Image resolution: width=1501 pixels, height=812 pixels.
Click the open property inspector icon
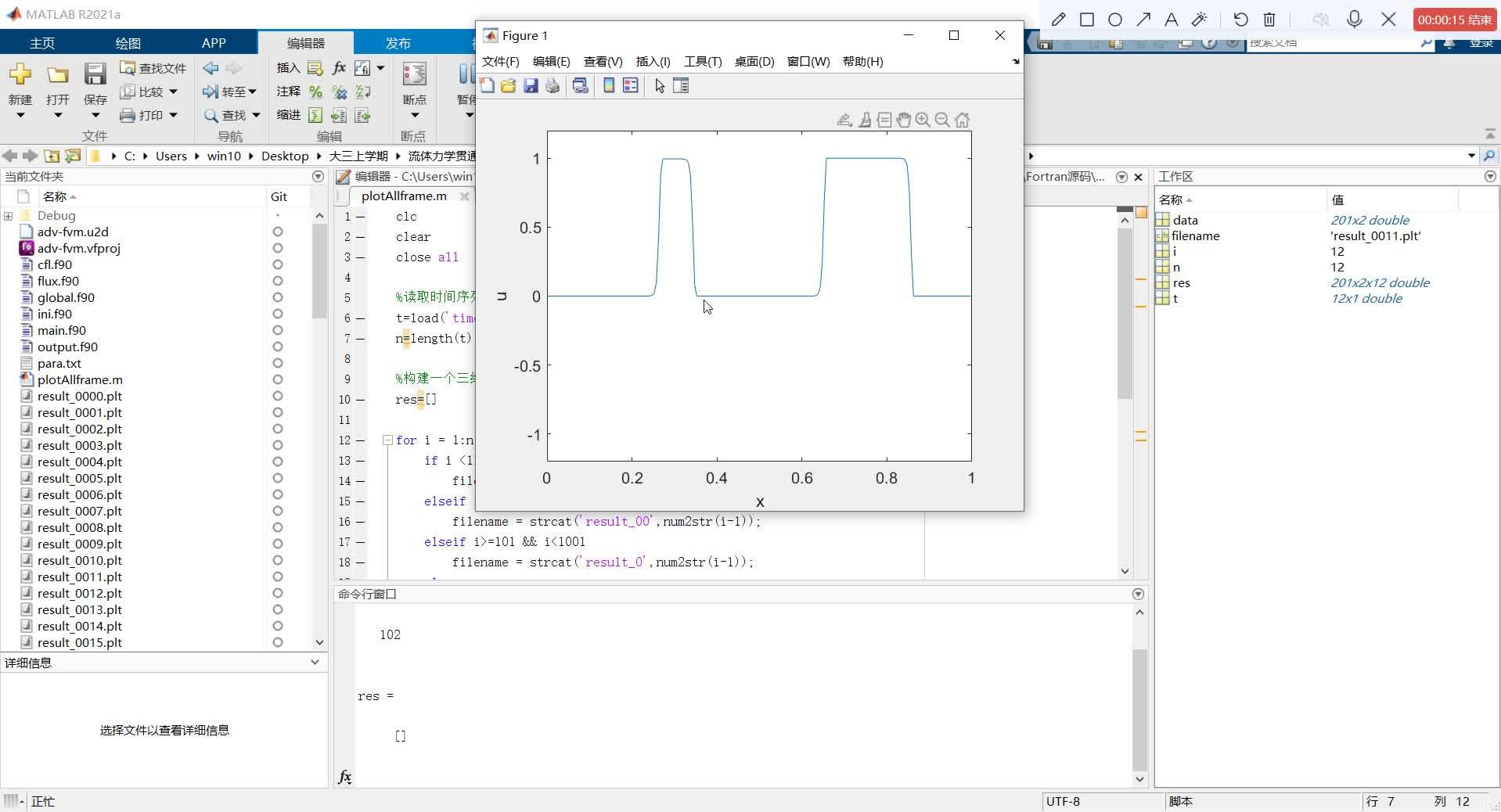[x=681, y=86]
